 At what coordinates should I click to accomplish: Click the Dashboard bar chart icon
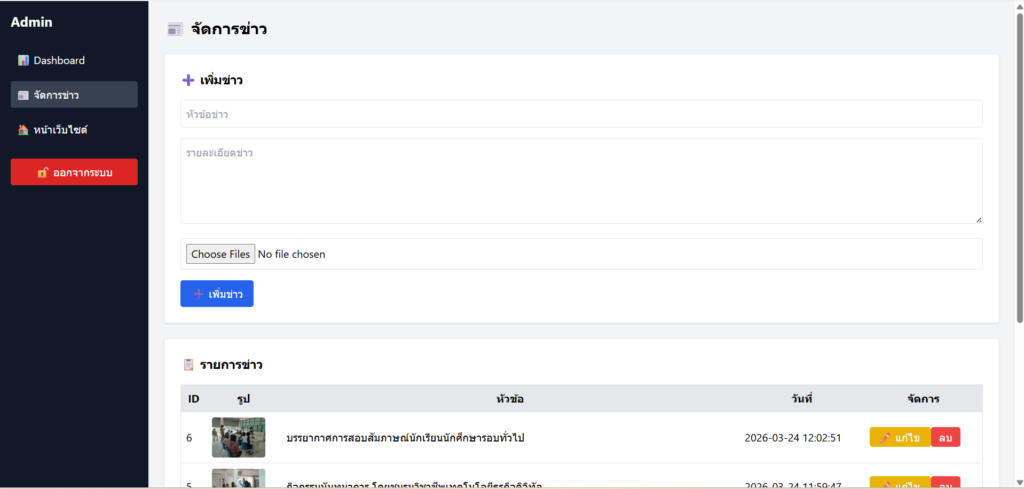click(x=23, y=61)
